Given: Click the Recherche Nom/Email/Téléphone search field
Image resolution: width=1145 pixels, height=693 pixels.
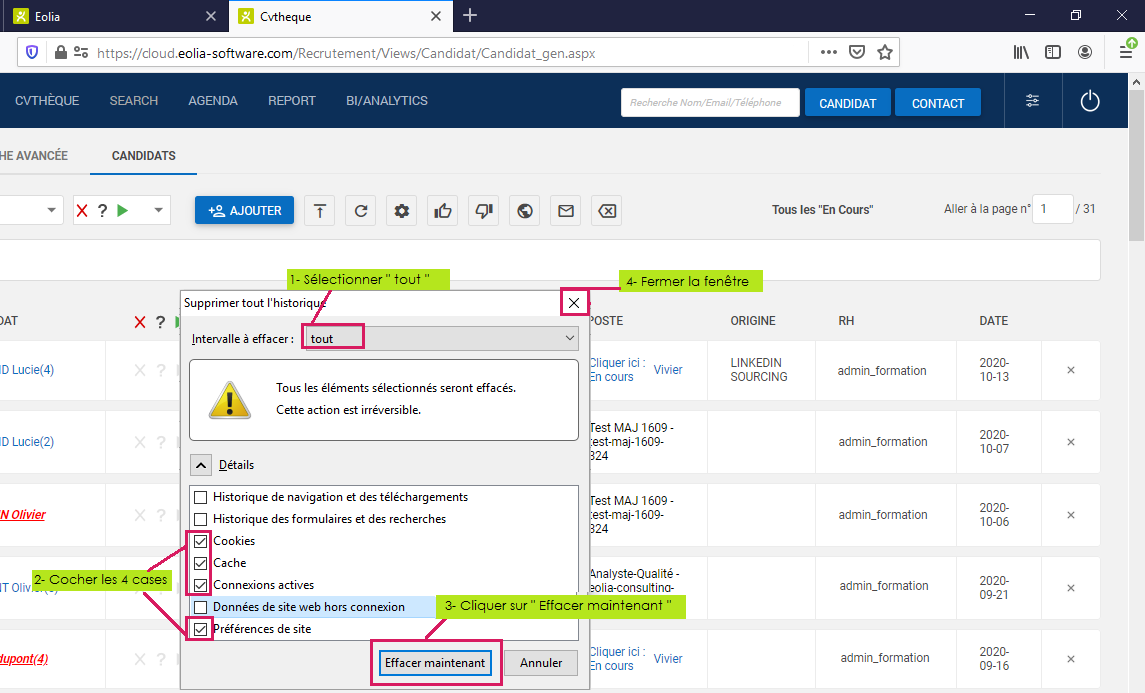Looking at the screenshot, I should [710, 103].
